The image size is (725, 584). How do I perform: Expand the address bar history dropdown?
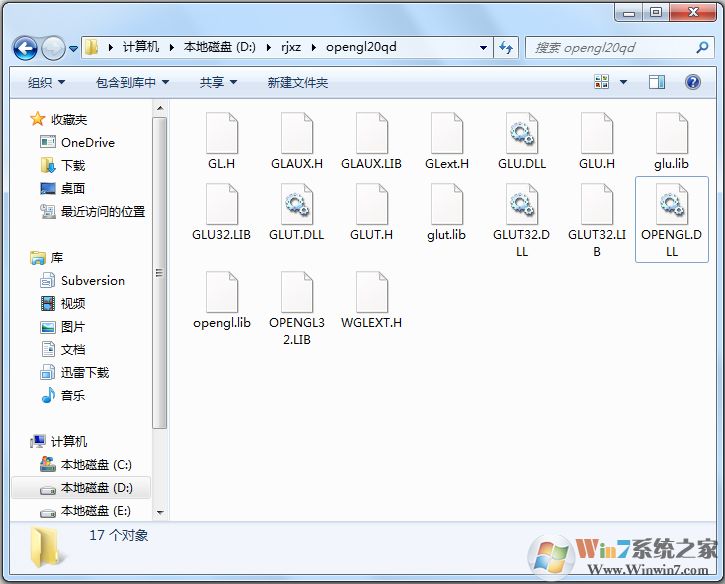[483, 48]
